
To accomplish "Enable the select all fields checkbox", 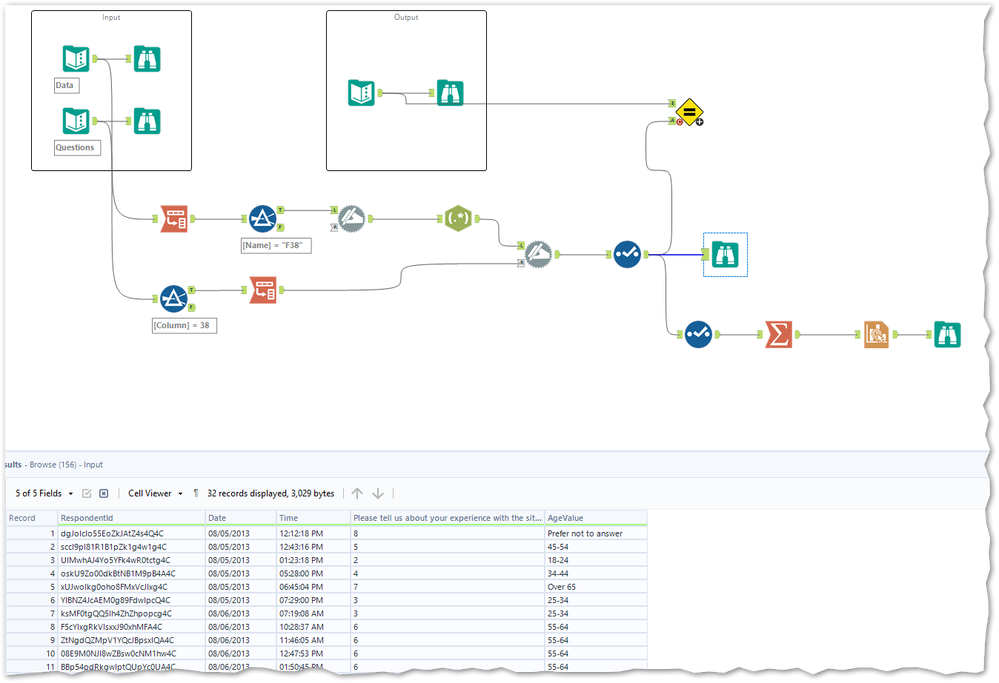I will (86, 493).
